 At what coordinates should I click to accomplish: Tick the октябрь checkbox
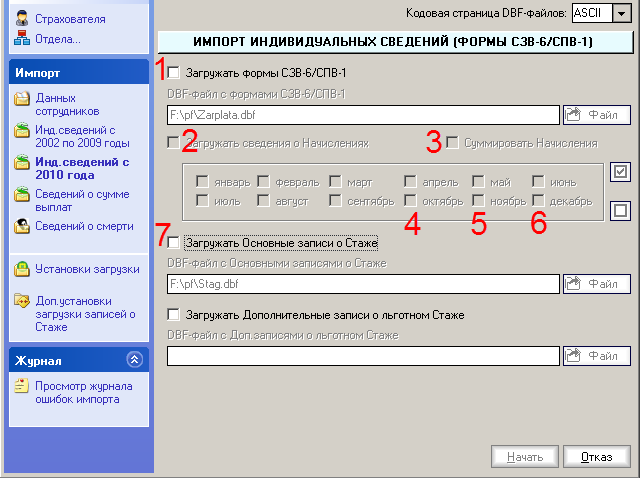[410, 200]
